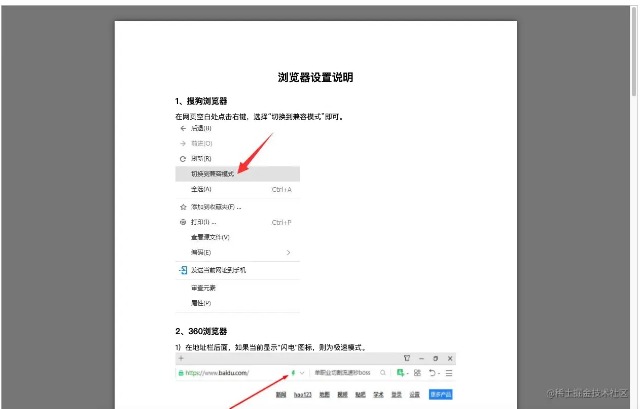Open the dropdown next to the undo icon
This screenshot has height=409, width=640.
438,373
